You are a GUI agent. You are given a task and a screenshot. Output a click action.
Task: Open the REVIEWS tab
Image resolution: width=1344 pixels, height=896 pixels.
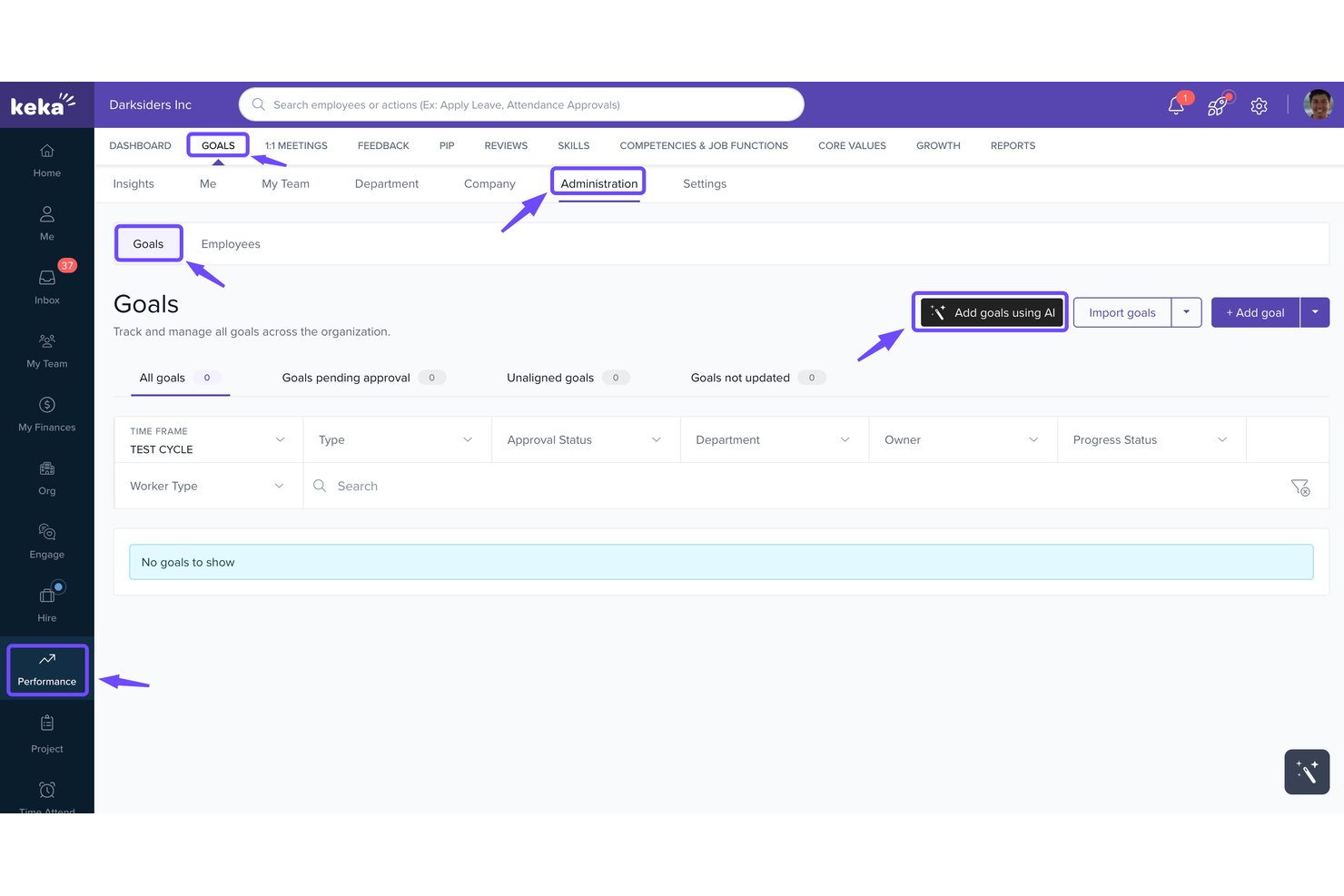point(506,145)
